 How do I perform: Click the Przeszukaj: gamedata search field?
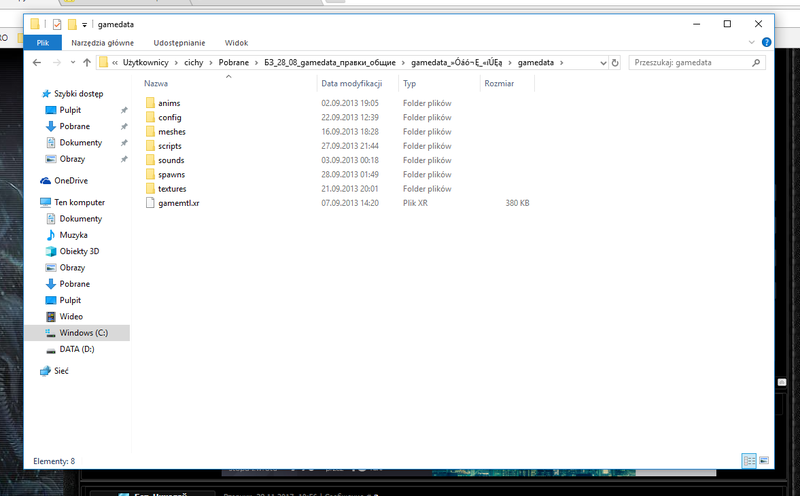[x=690, y=62]
